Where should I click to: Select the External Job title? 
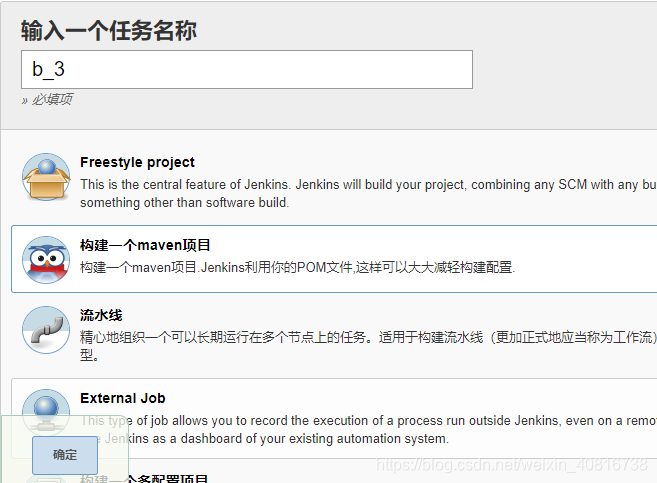[123, 398]
